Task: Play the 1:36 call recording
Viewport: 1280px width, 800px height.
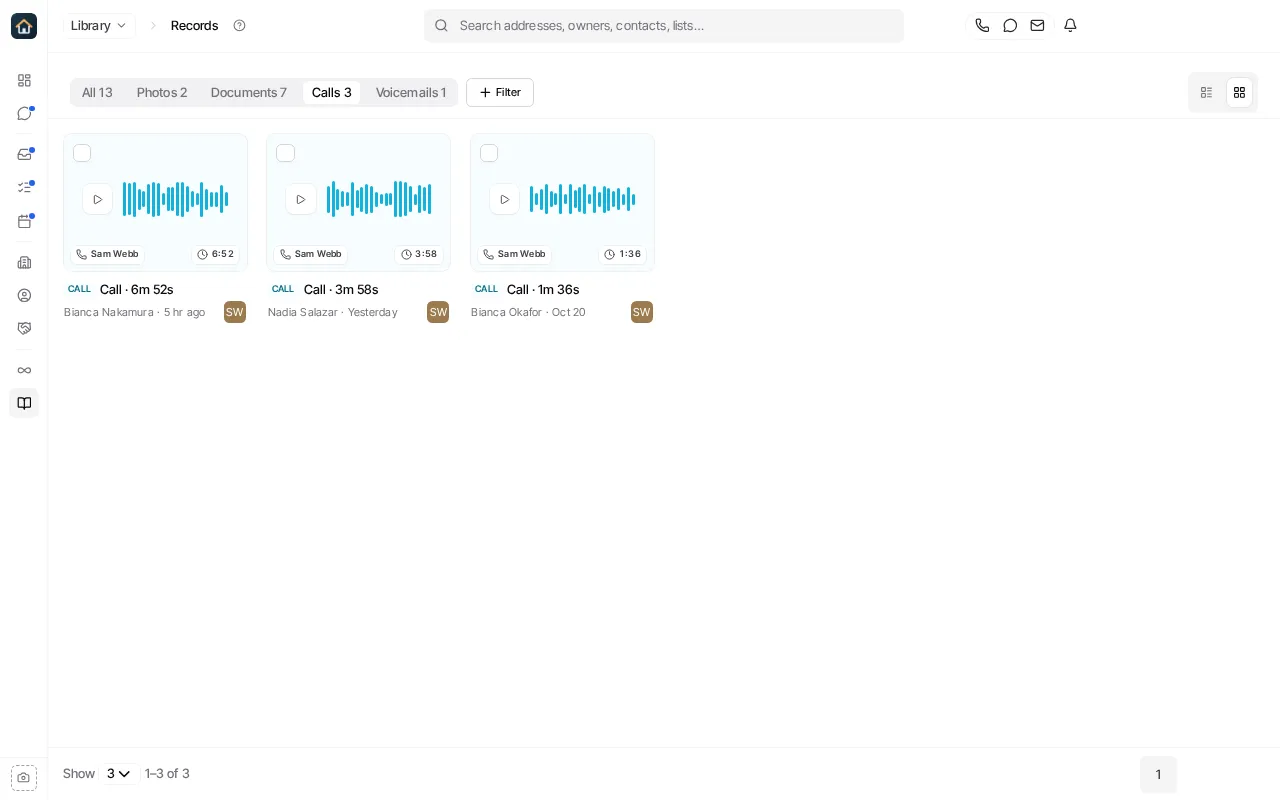Action: pyautogui.click(x=504, y=199)
